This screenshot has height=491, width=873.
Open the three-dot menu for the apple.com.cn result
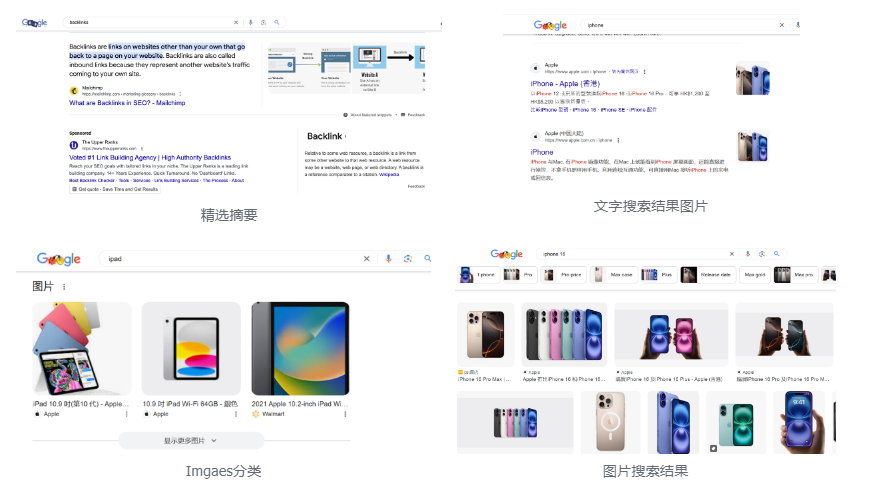tap(618, 140)
